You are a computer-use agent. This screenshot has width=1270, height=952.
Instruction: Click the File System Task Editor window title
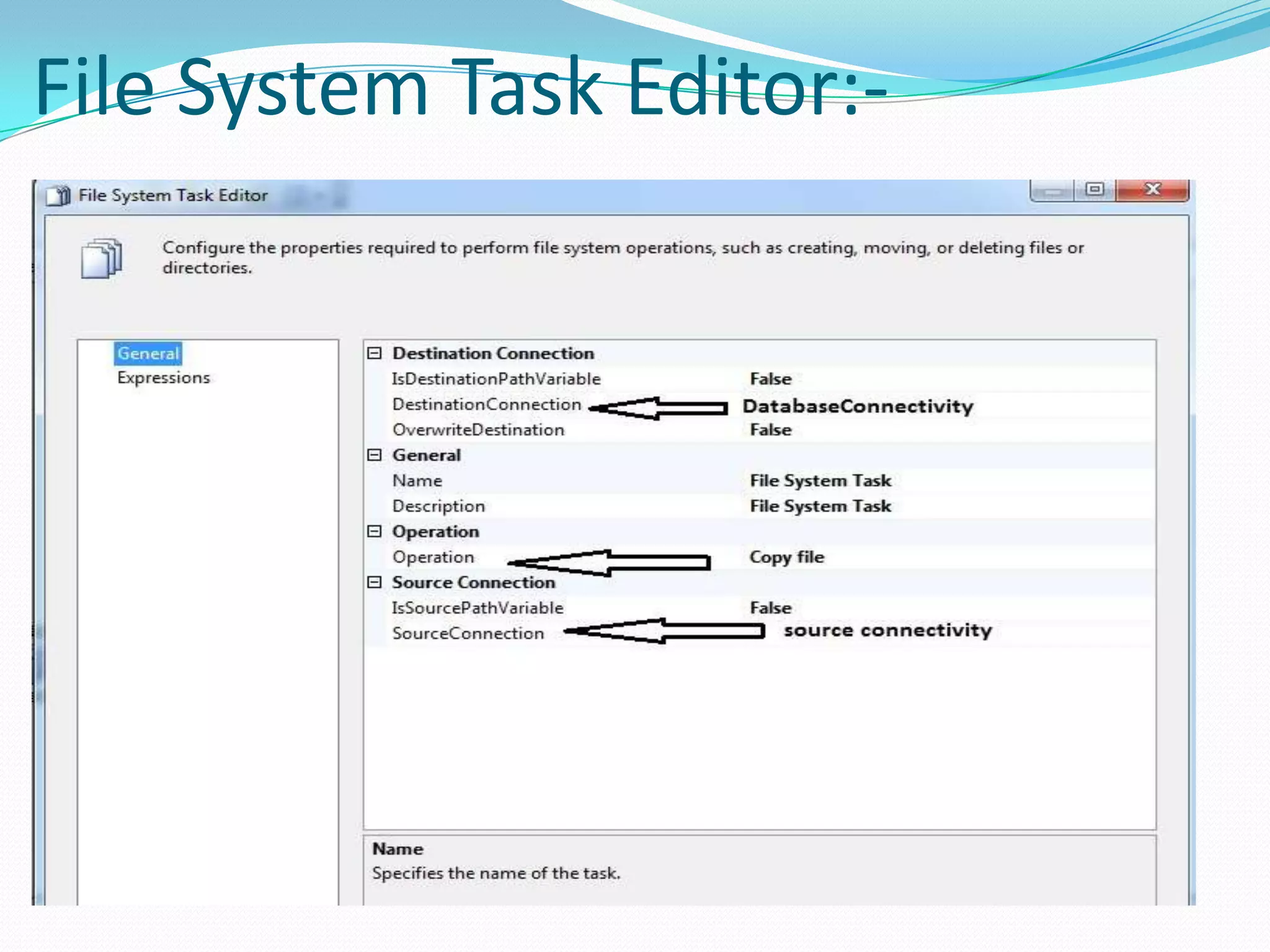pyautogui.click(x=173, y=195)
